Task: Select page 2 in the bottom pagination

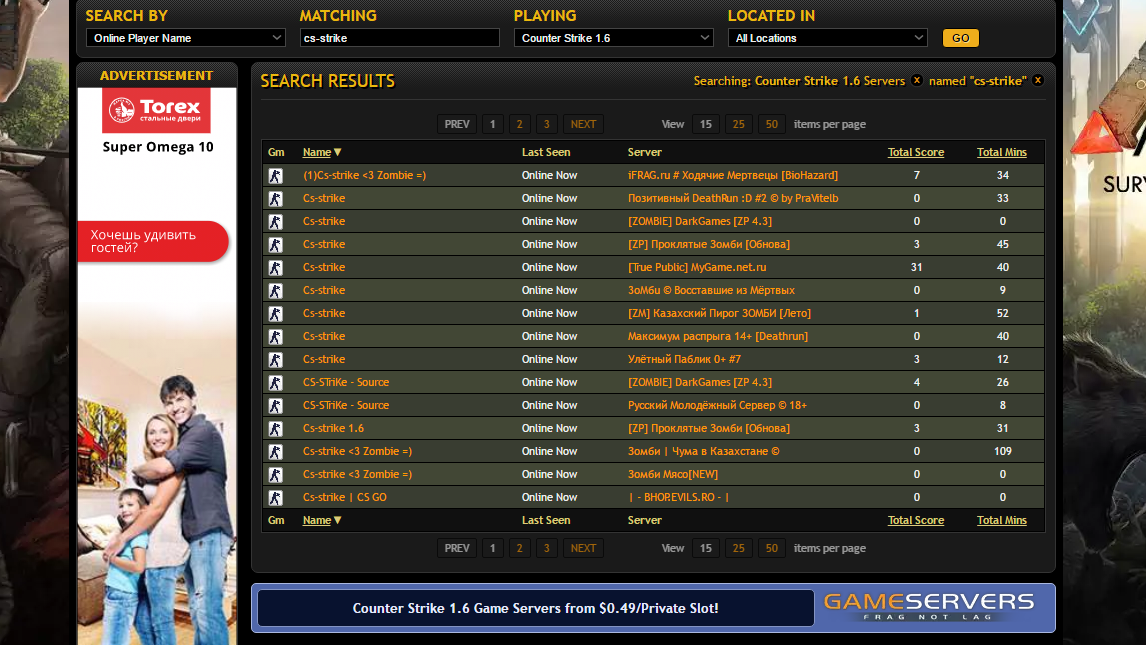Action: click(x=520, y=548)
